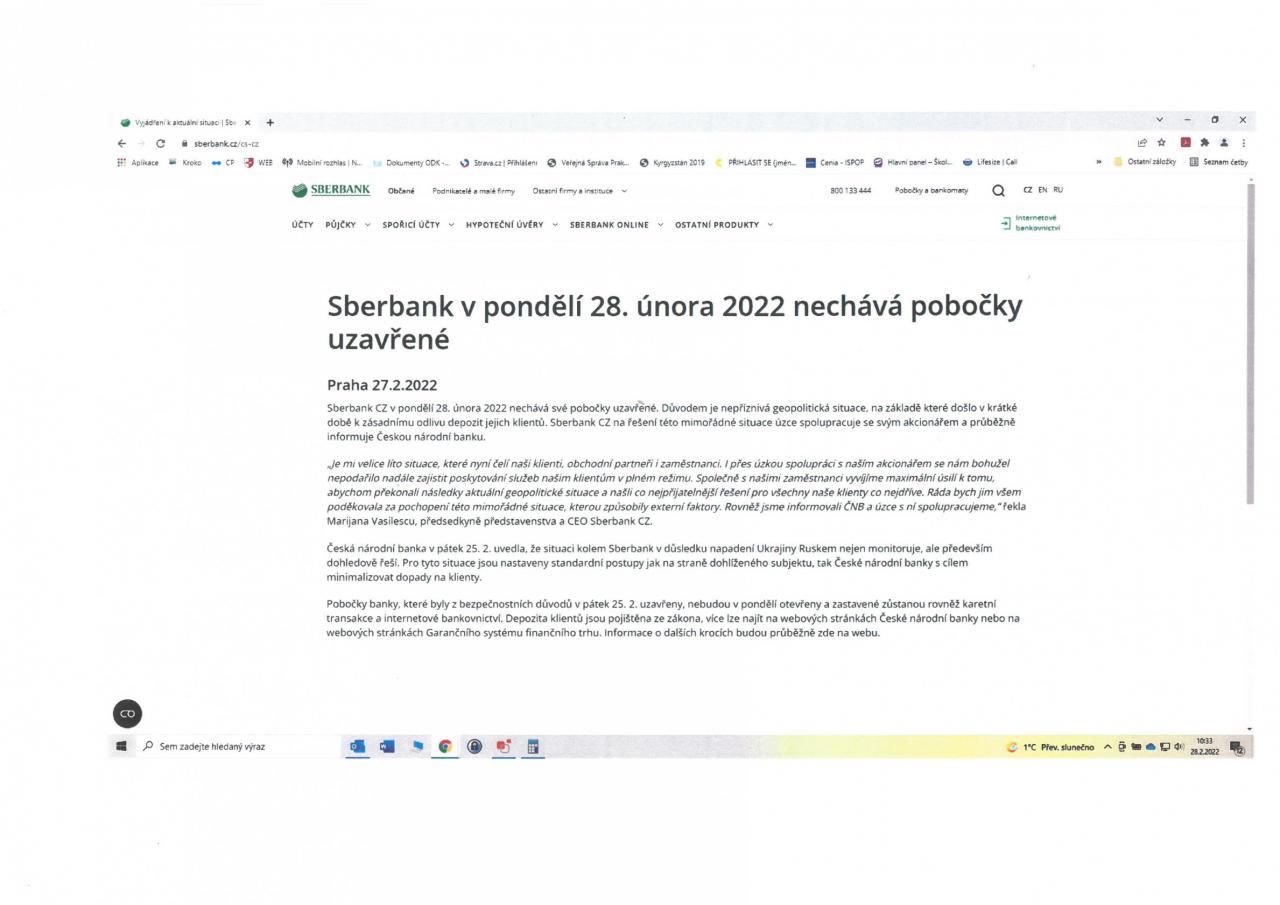Reload the page in the browser
Image resolution: width=1280 pixels, height=905 pixels.
159,144
